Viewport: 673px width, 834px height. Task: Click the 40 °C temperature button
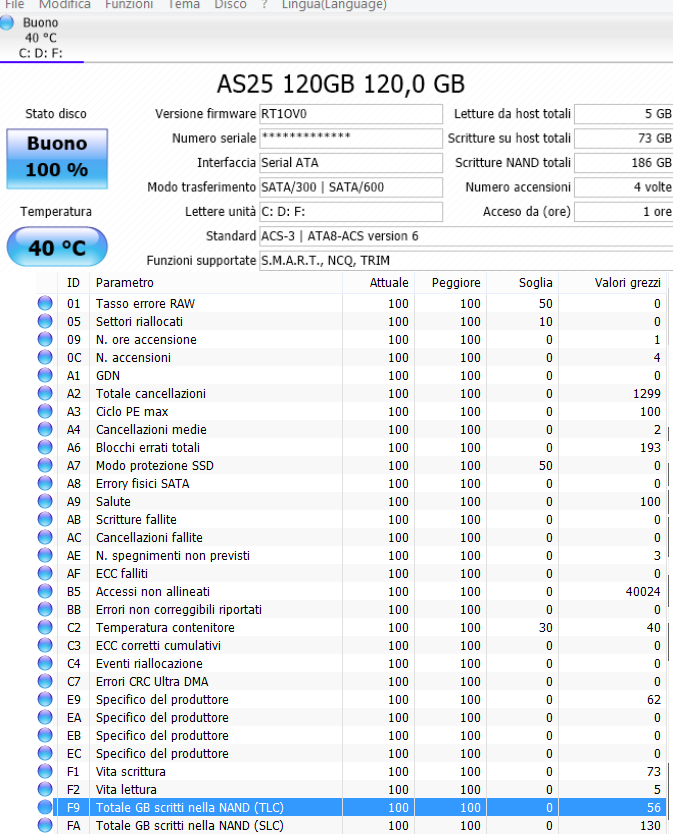[x=57, y=247]
